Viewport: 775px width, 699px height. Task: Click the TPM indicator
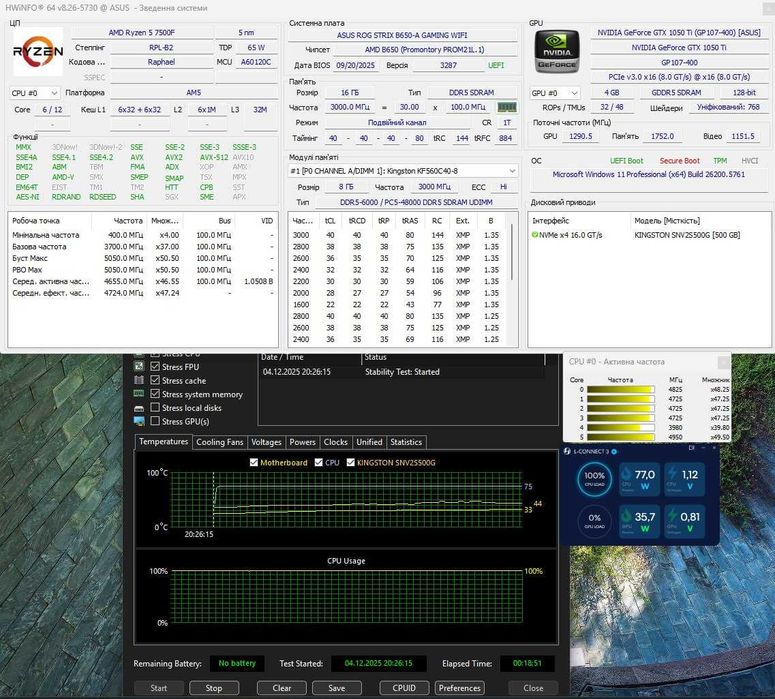pos(720,161)
